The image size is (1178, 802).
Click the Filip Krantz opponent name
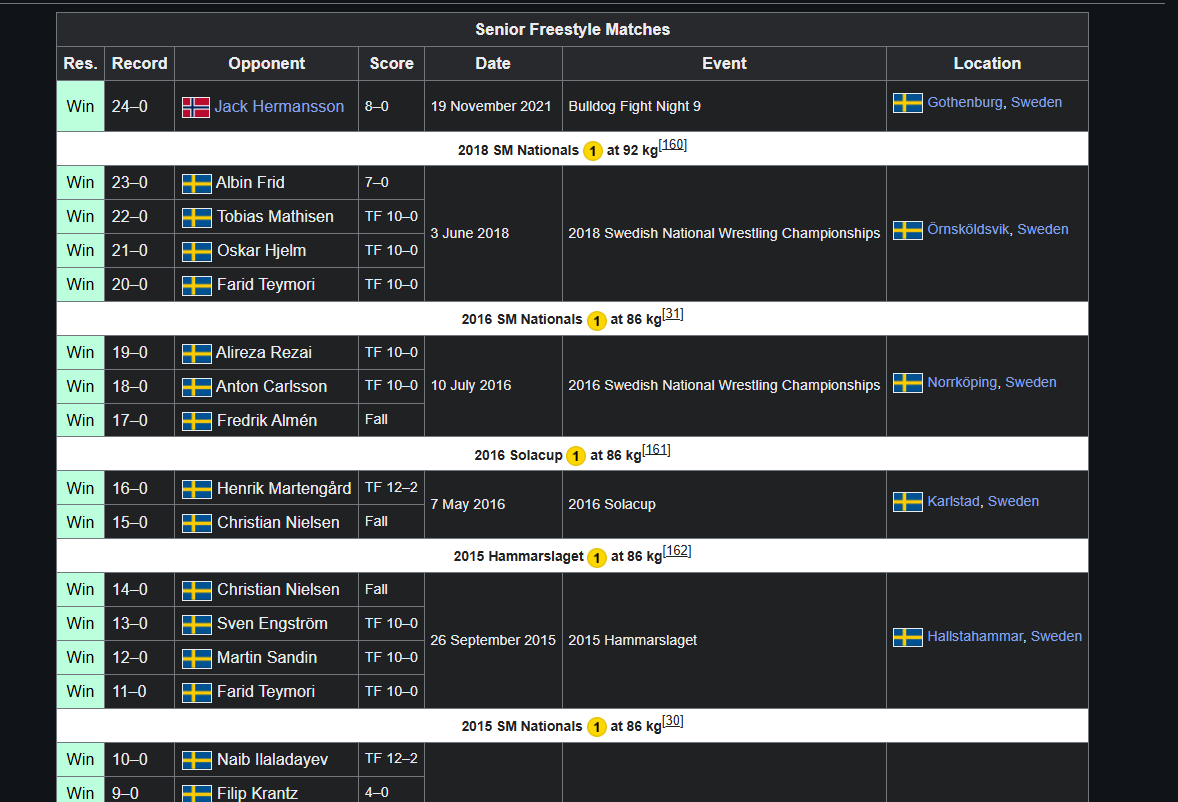pos(257,793)
